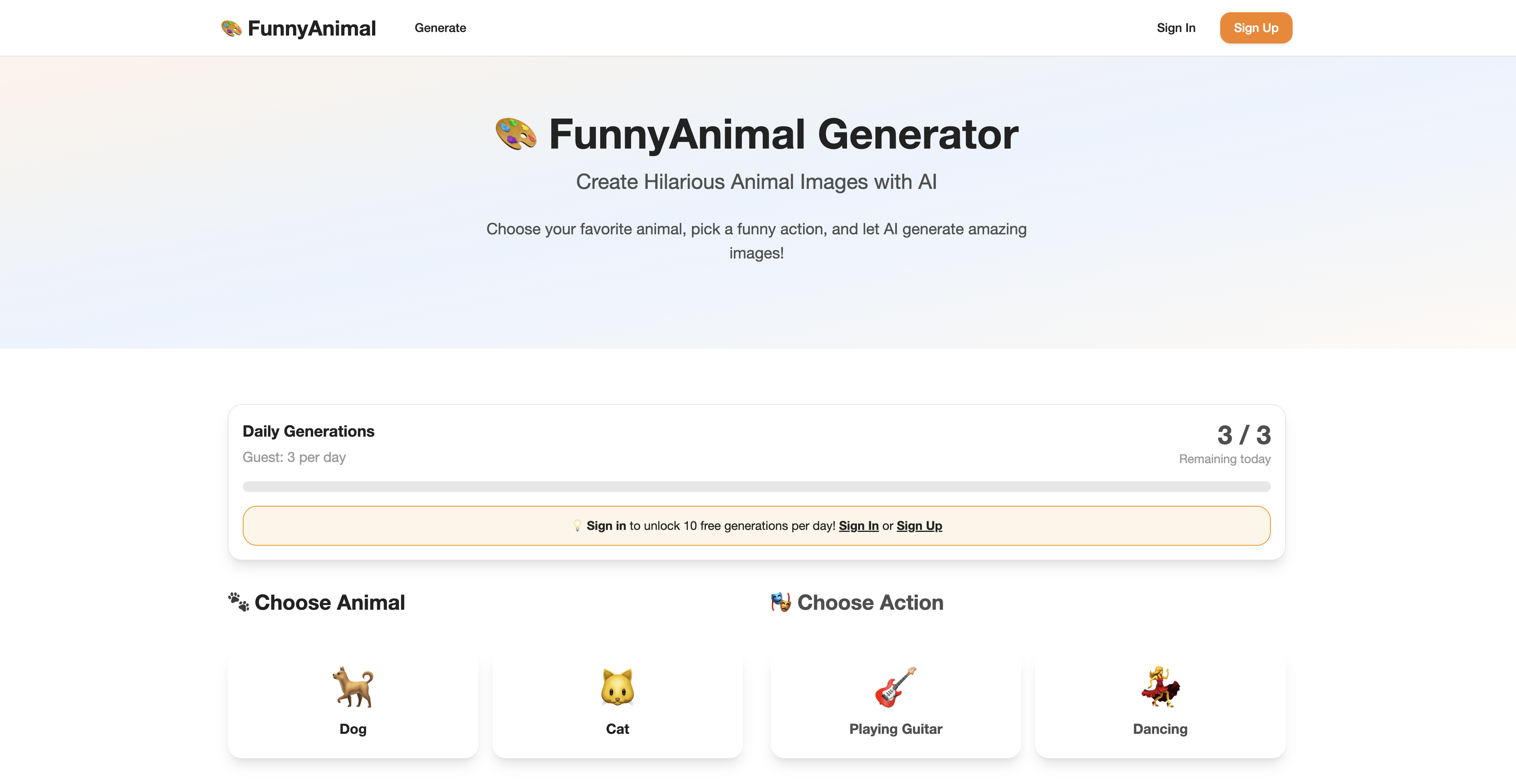Select Dog as the animal
The image size is (1516, 784).
[353, 705]
